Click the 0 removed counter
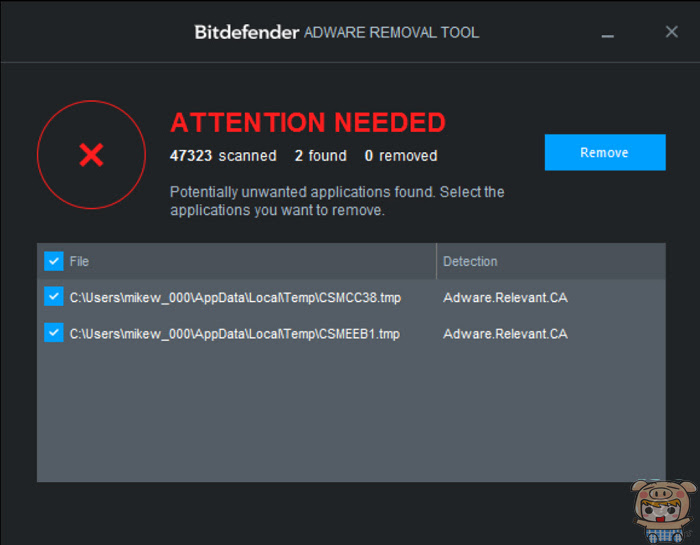 click(400, 155)
